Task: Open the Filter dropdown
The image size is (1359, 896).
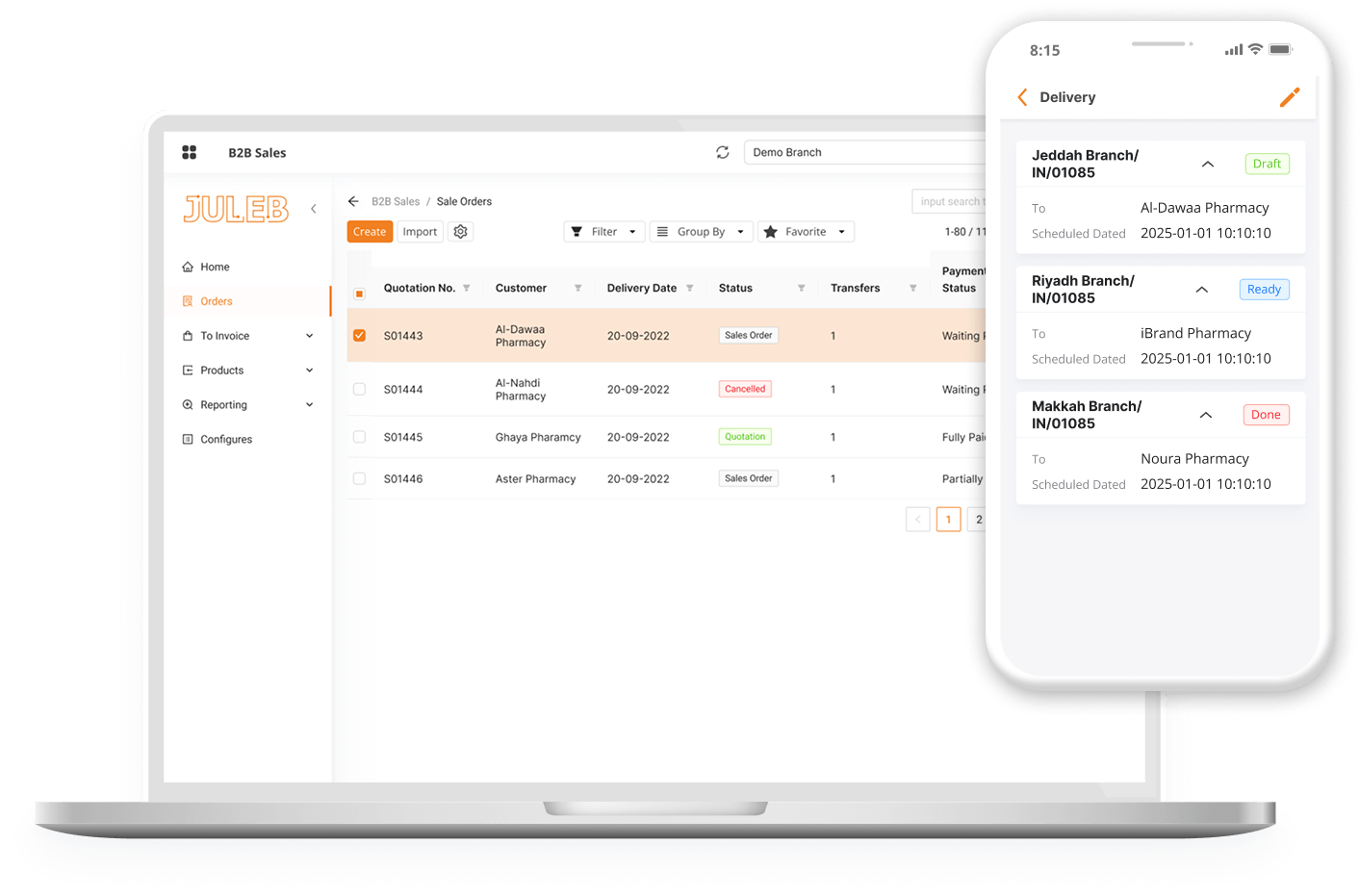Action: 604,231
